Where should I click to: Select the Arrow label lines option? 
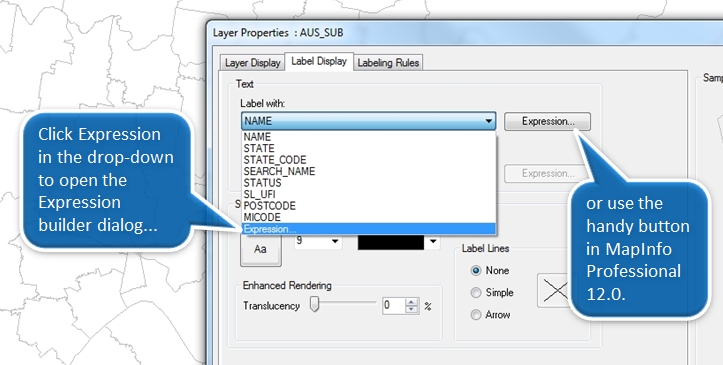475,315
